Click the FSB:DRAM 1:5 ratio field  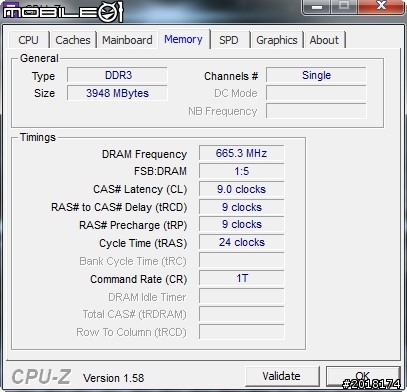pos(242,171)
